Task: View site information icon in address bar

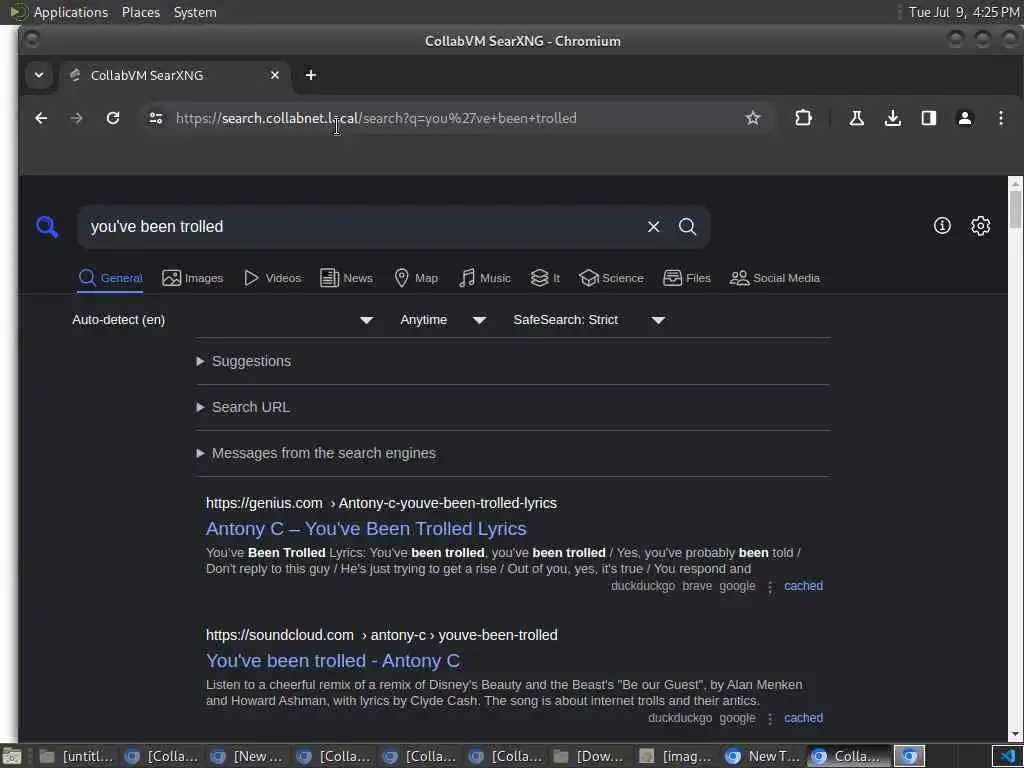Action: point(155,118)
